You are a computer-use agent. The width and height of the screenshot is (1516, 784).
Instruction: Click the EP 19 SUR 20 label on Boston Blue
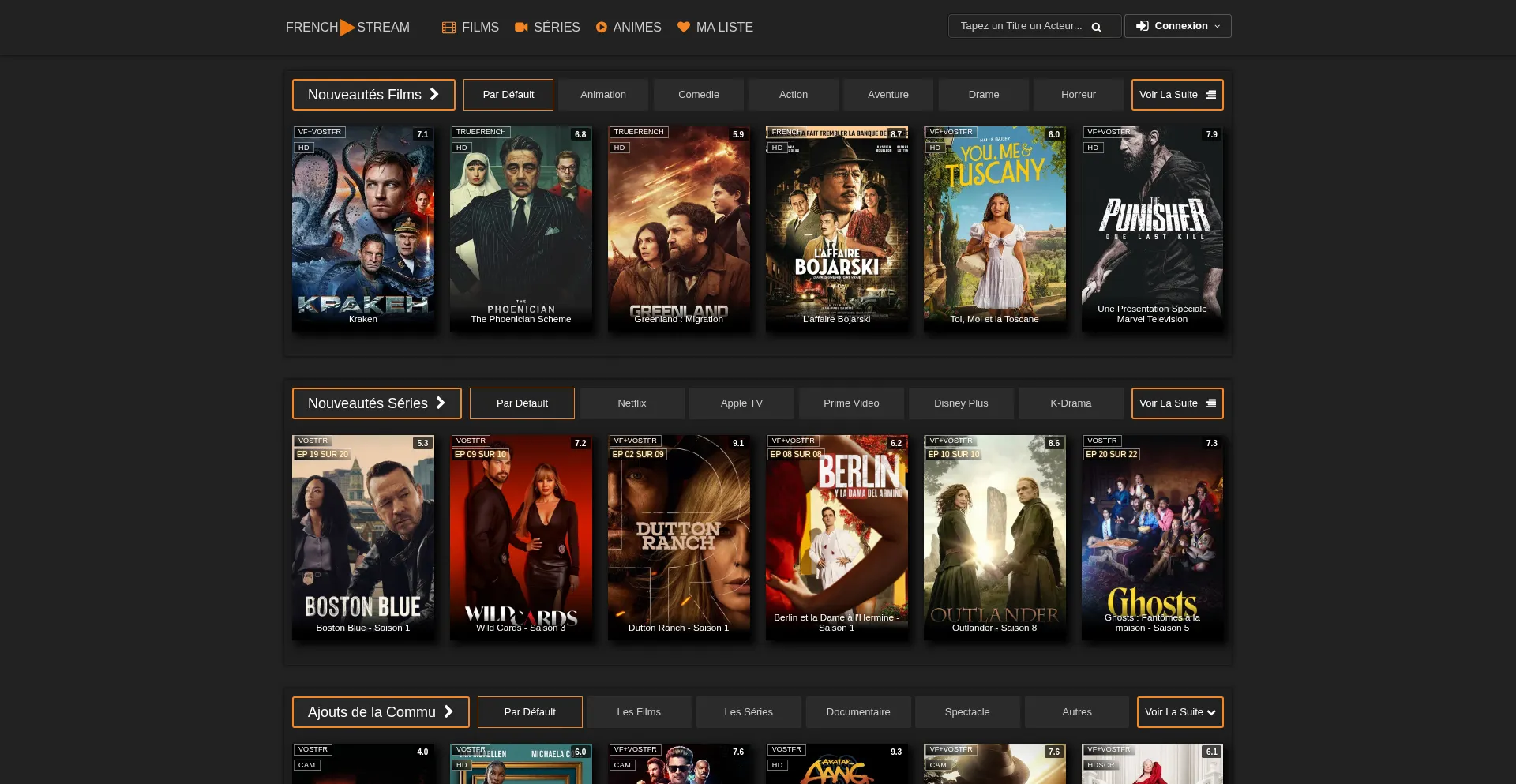322,455
